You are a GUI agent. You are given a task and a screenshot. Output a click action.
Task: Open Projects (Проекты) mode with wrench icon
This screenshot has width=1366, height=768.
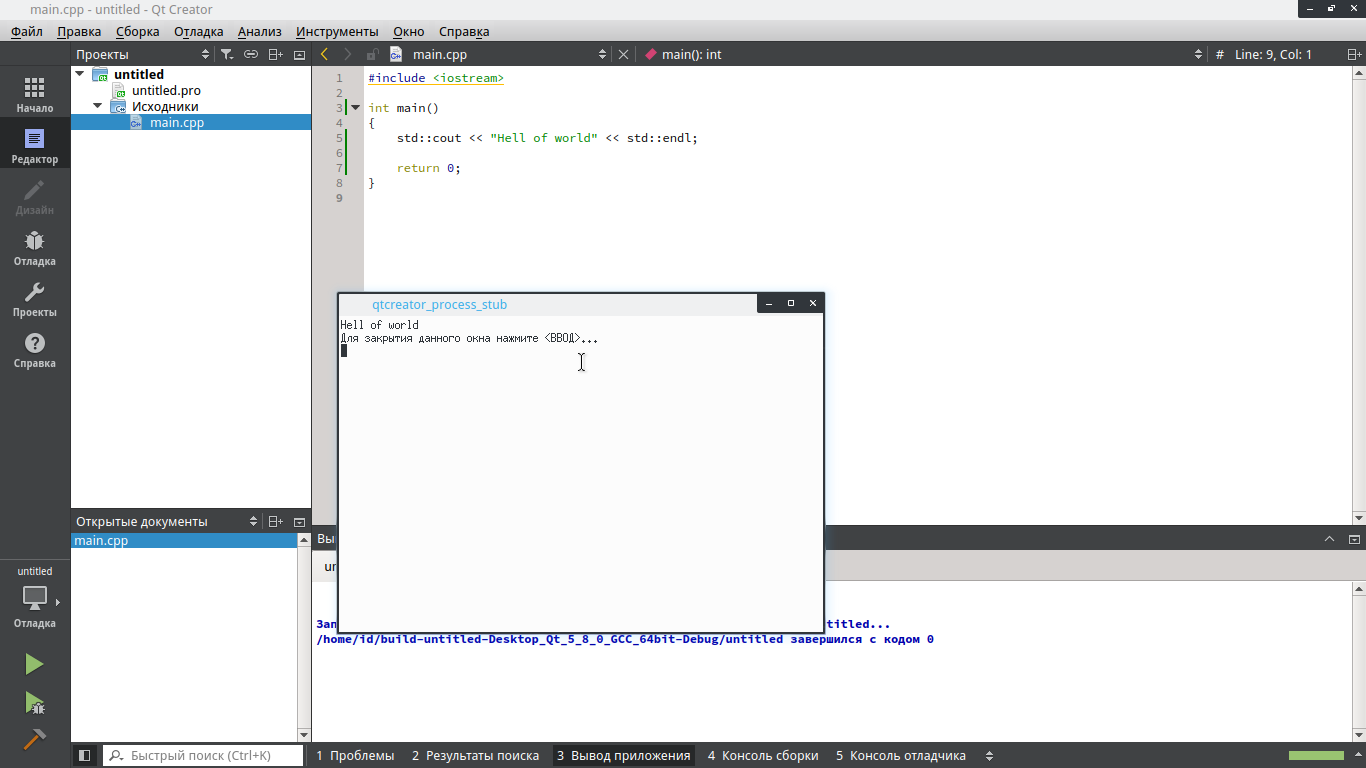pyautogui.click(x=34, y=298)
